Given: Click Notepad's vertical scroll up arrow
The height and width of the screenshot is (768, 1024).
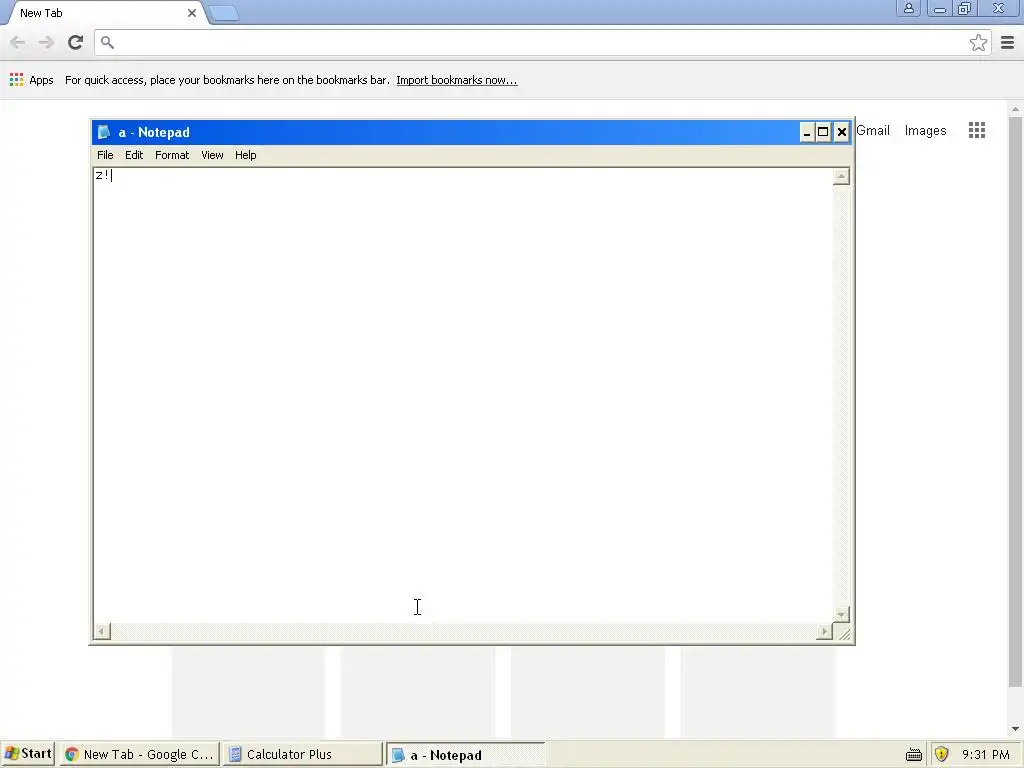Looking at the screenshot, I should [841, 176].
